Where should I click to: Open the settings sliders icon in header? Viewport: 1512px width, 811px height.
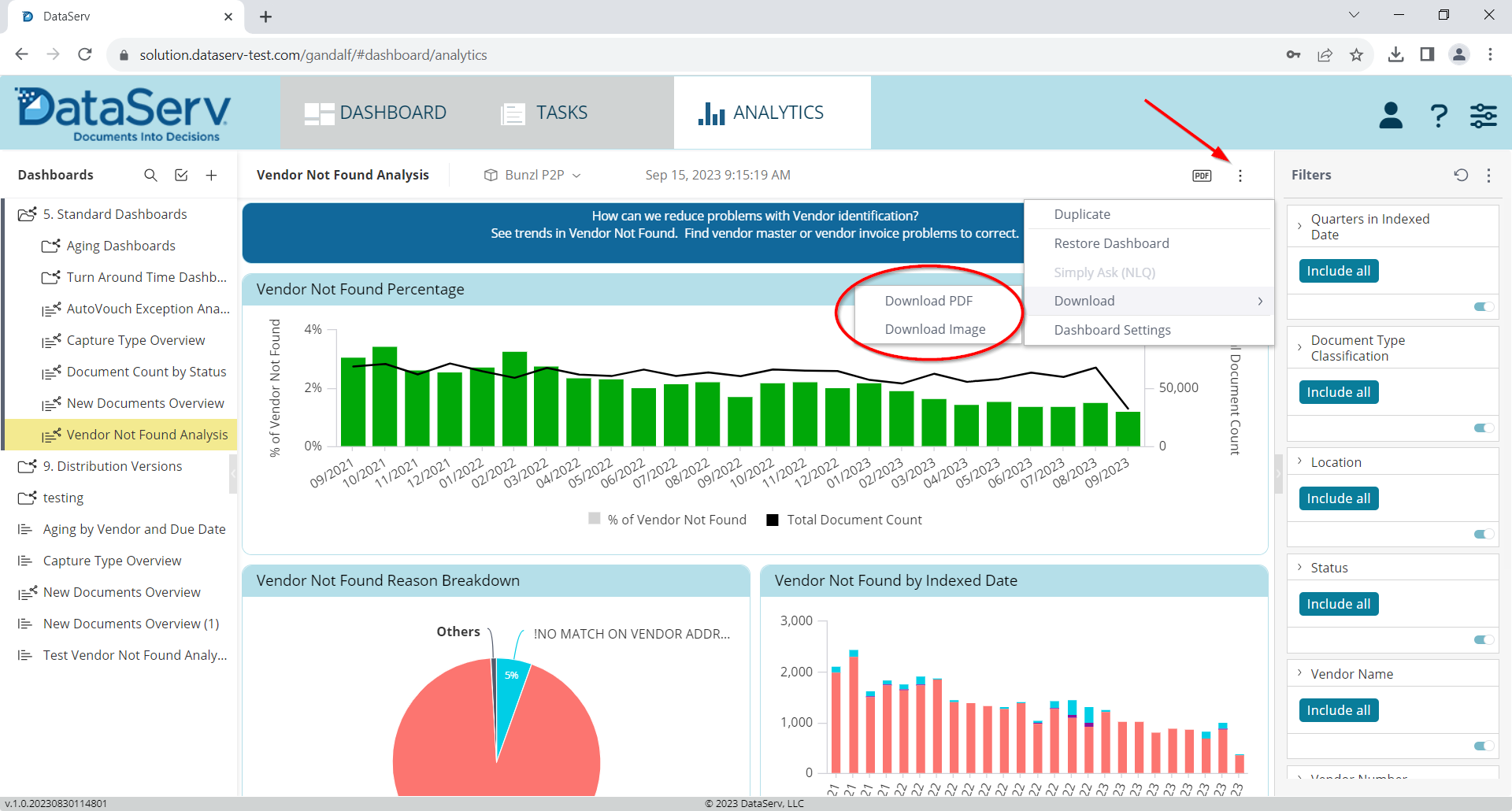point(1484,116)
